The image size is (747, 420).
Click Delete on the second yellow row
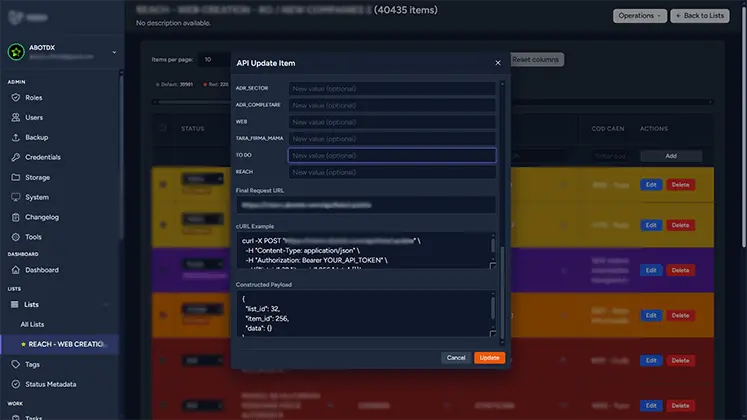pyautogui.click(x=680, y=225)
